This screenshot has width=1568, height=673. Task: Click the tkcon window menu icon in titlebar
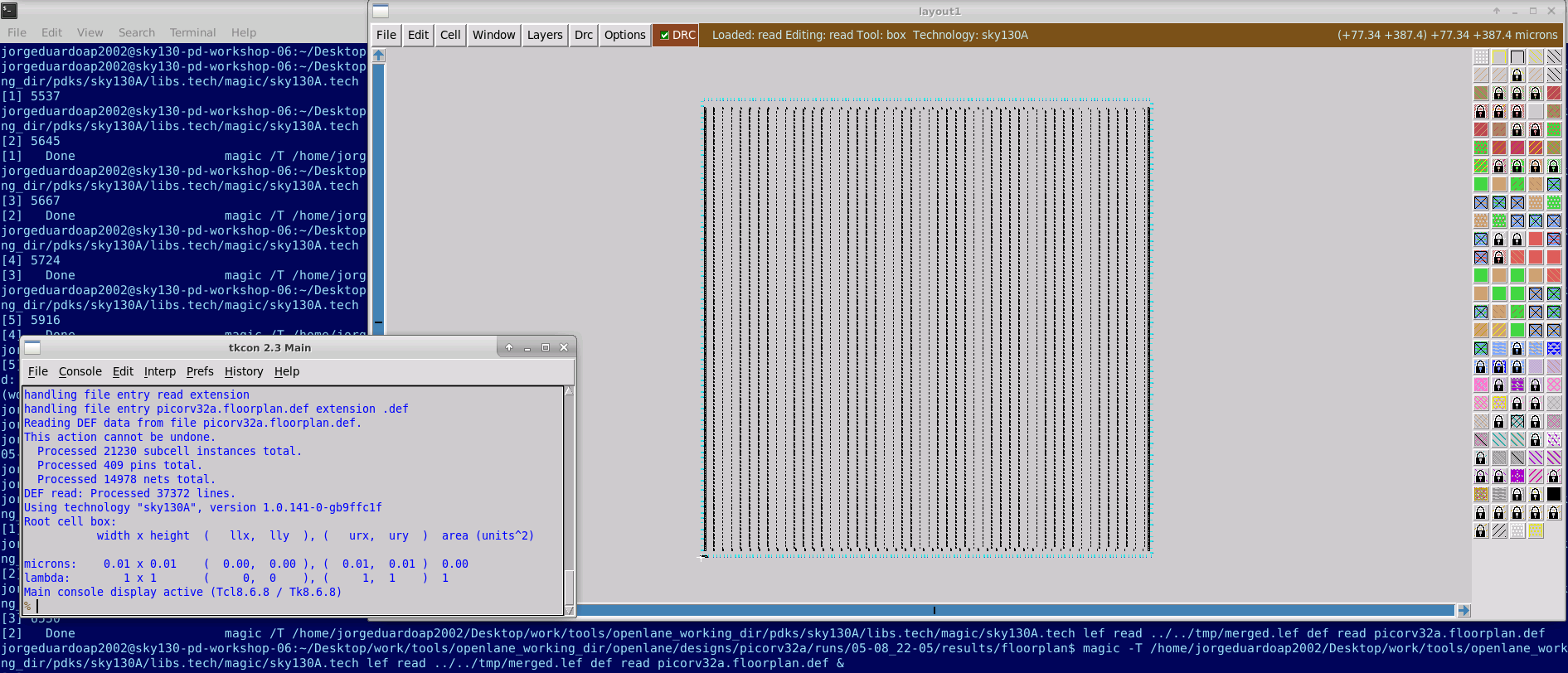(32, 347)
